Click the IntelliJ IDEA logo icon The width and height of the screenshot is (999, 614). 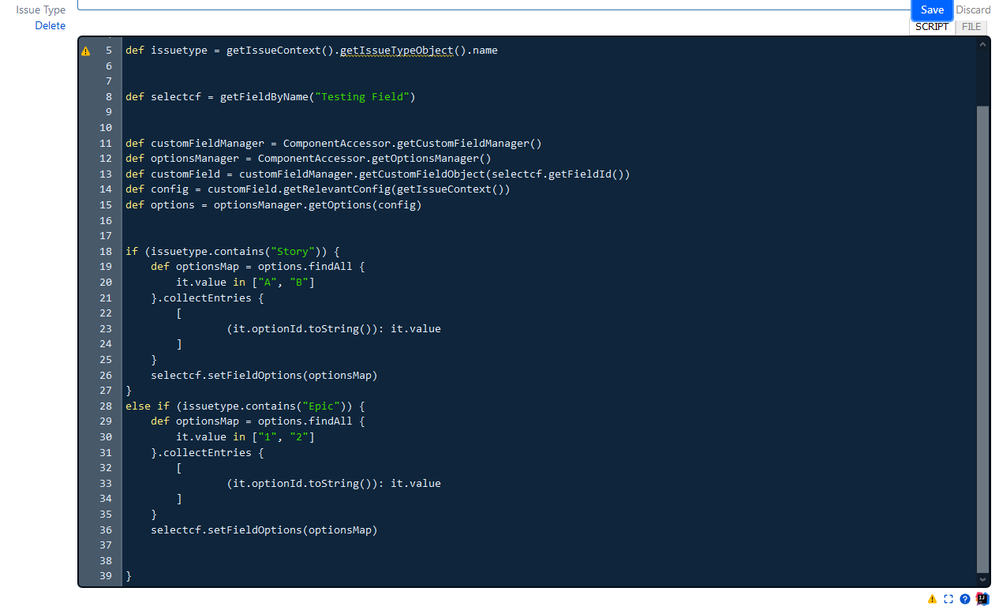pyautogui.click(x=981, y=598)
